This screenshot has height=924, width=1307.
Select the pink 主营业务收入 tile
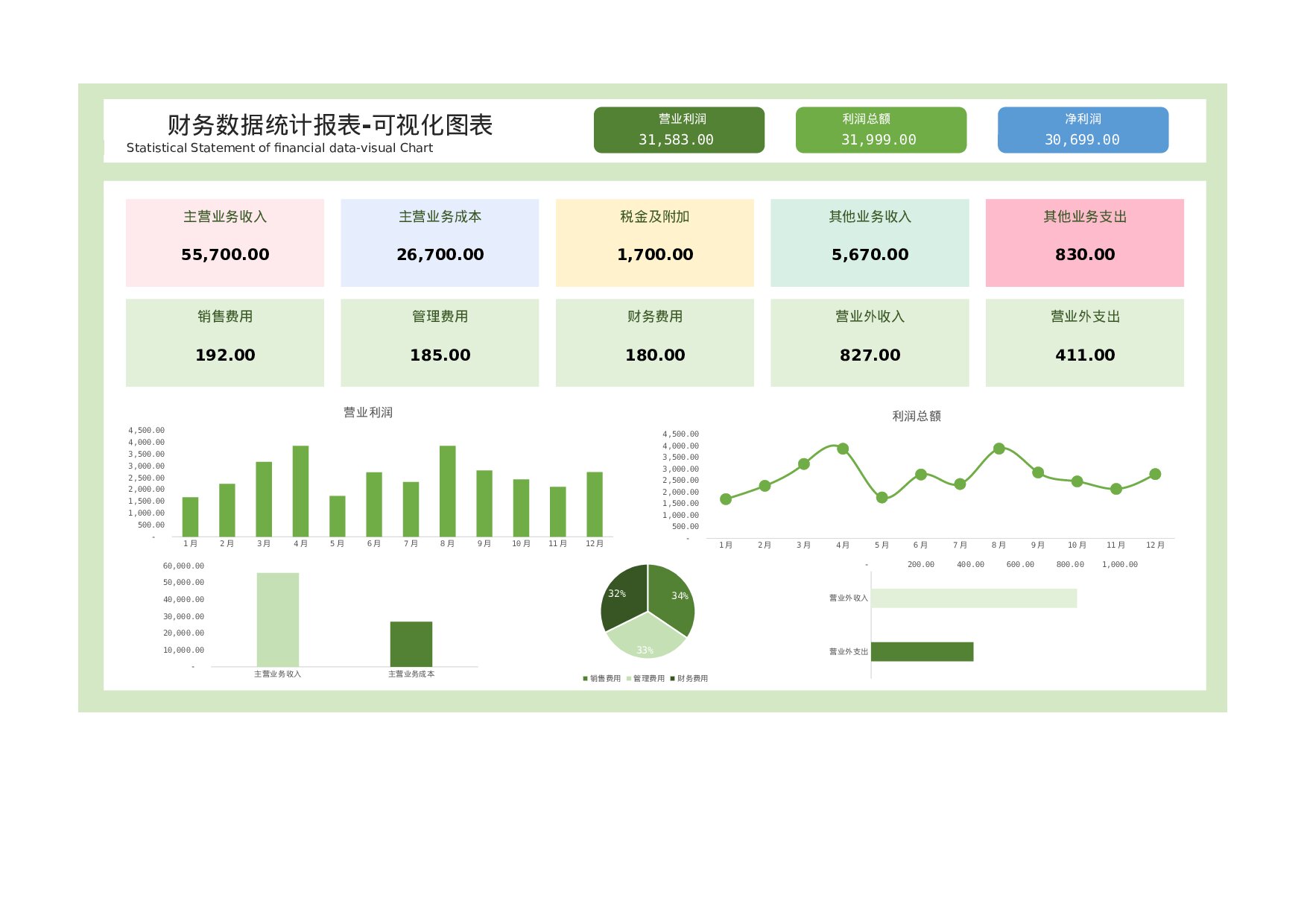pyautogui.click(x=225, y=242)
